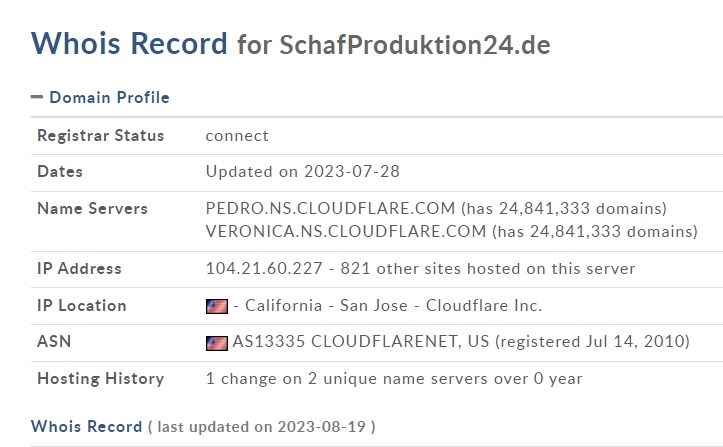
Task: Click the SchafProduktion24.de domain title
Action: pos(415,46)
